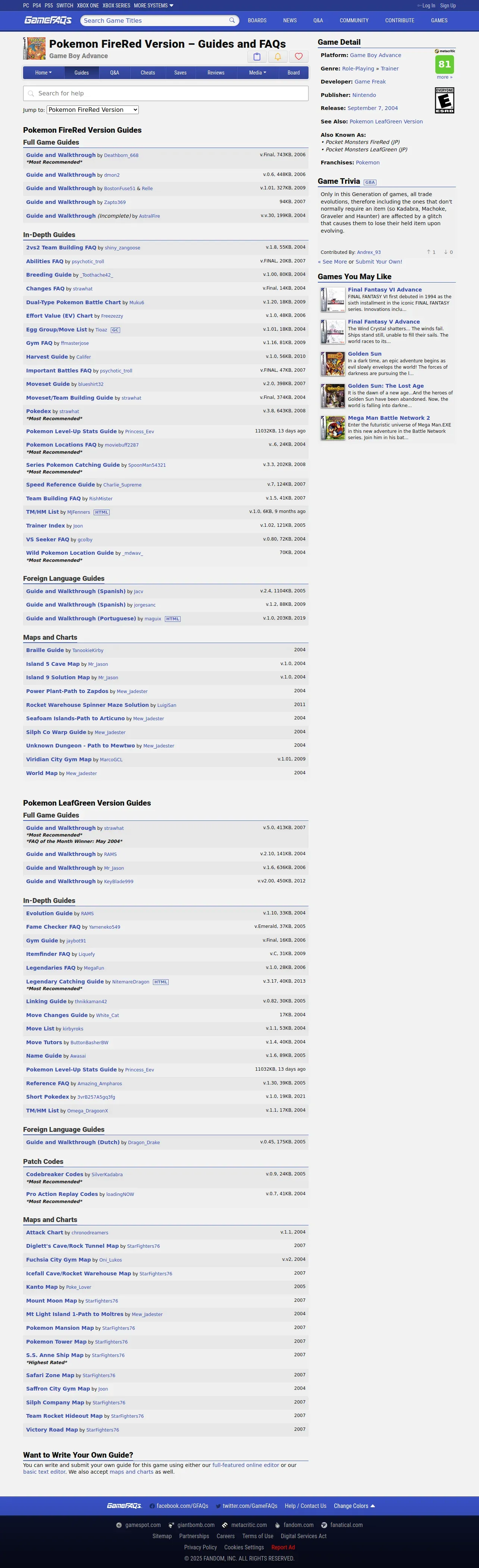Click Mega Man Battle Network 2 cover image

(x=333, y=428)
